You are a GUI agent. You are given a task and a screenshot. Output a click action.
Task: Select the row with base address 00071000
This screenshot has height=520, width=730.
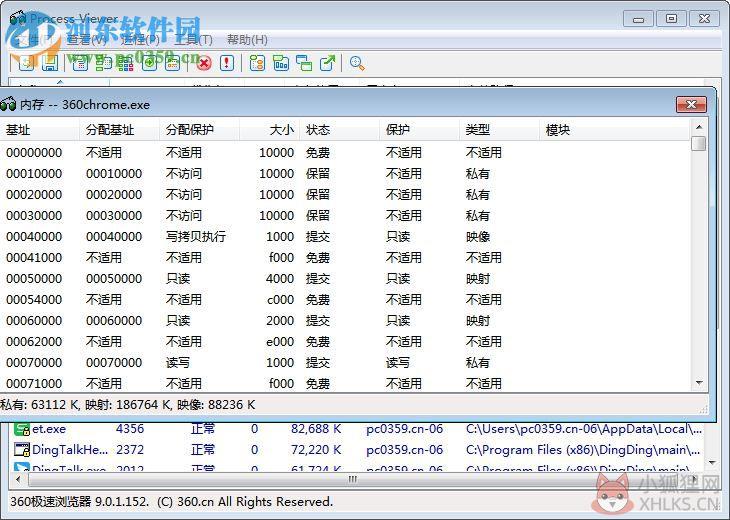[x=345, y=383]
